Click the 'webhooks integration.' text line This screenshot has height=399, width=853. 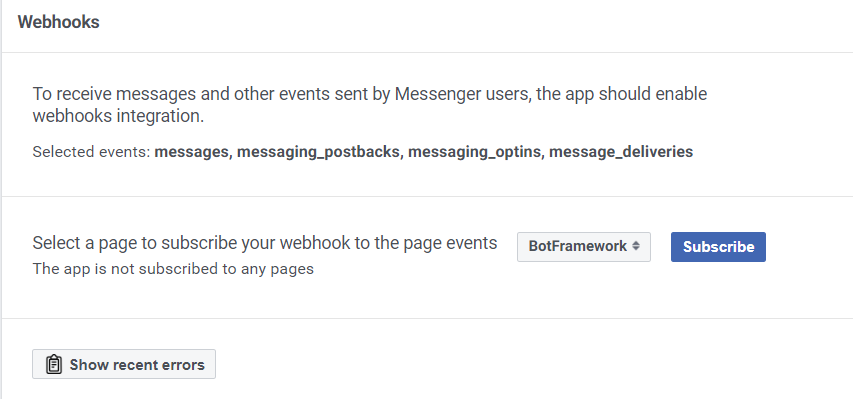coord(118,116)
